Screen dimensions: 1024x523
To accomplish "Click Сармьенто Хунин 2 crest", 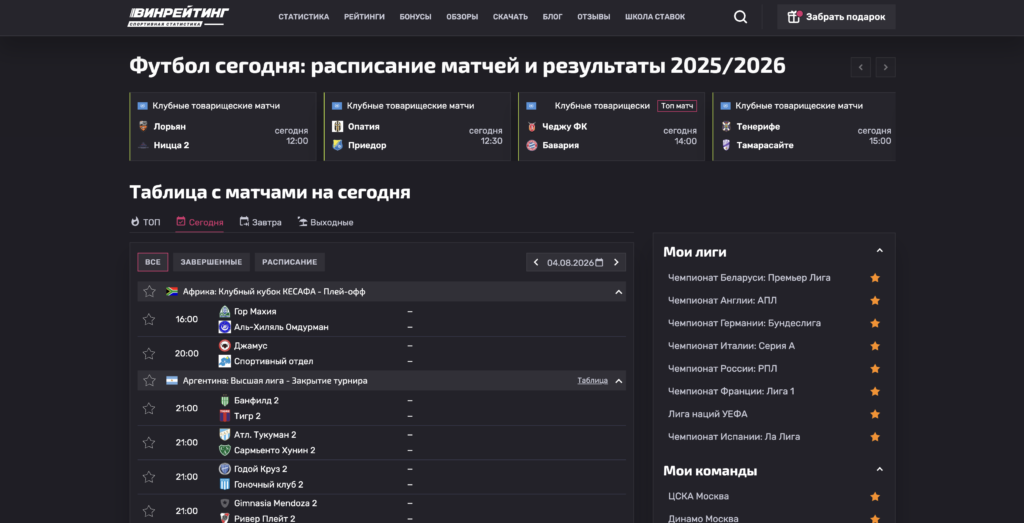I will click(x=225, y=450).
